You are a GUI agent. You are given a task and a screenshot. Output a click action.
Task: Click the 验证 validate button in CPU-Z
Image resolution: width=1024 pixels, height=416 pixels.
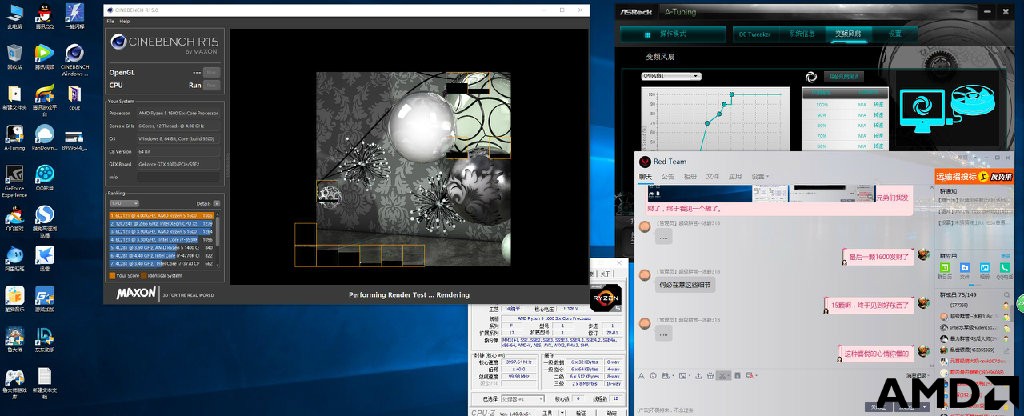click(x=581, y=413)
